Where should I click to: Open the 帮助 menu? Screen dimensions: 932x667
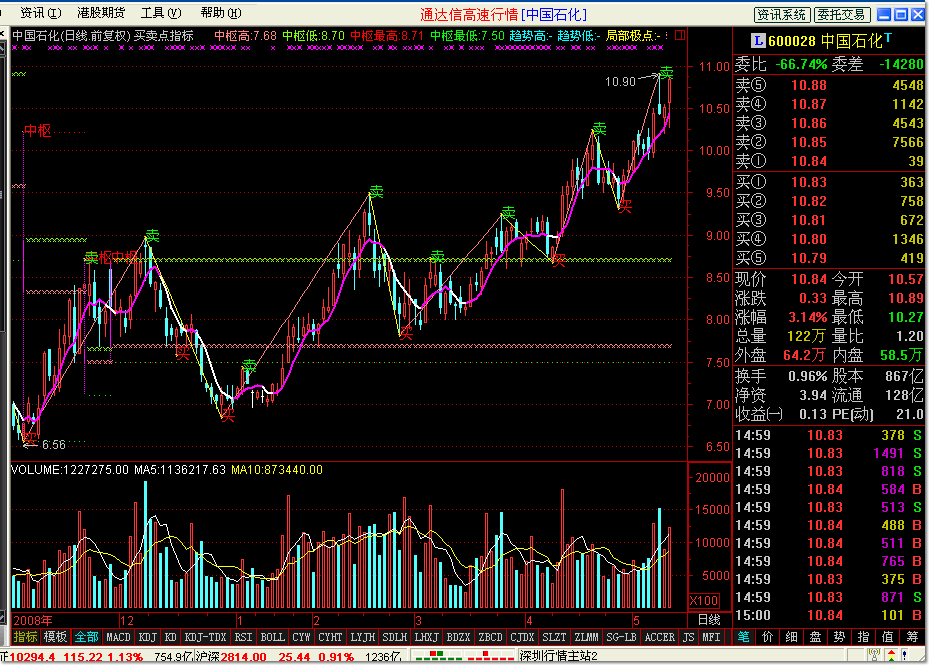pyautogui.click(x=221, y=12)
